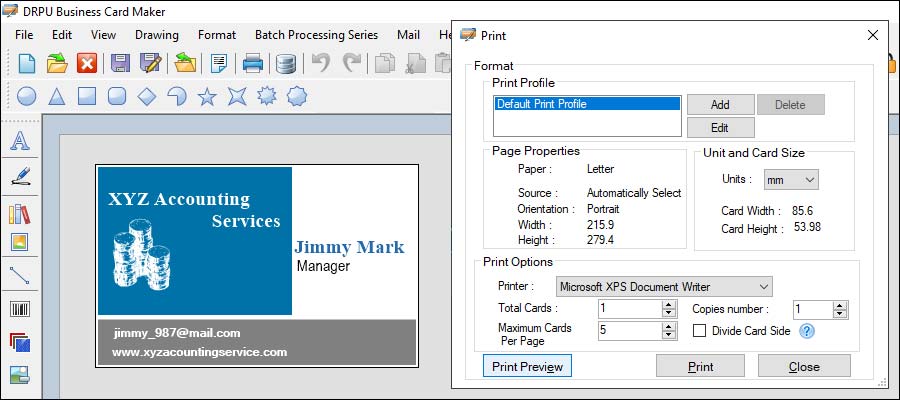Open a file with the folder icon
The width and height of the screenshot is (900, 400).
pyautogui.click(x=57, y=63)
